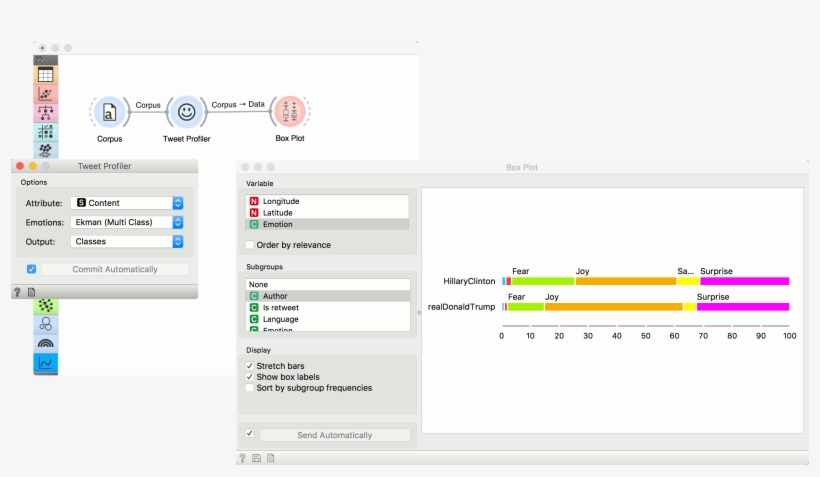Open Tweet Profiler help question mark
Image resolution: width=820 pixels, height=477 pixels.
tap(17, 292)
